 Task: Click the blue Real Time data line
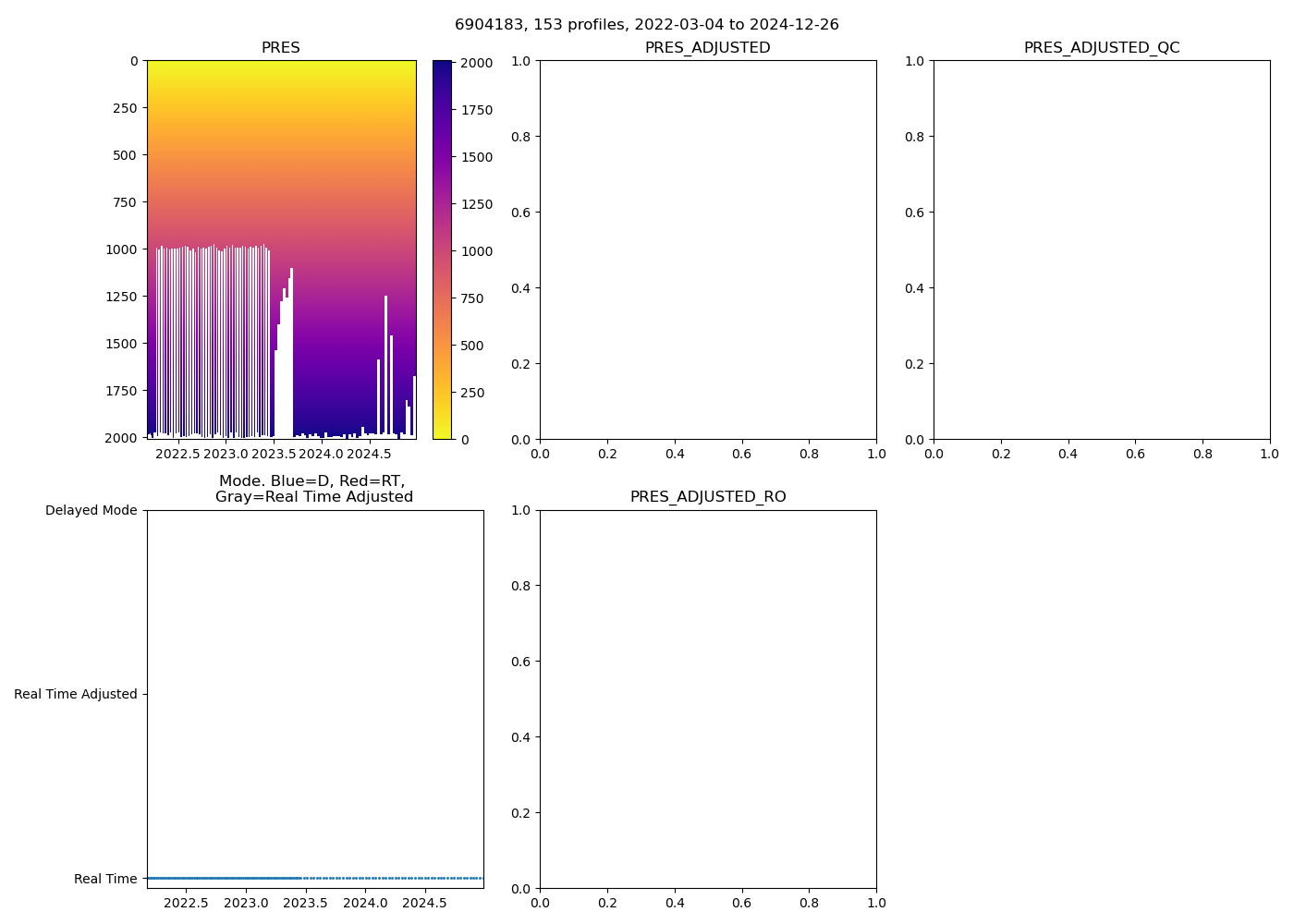(x=315, y=878)
